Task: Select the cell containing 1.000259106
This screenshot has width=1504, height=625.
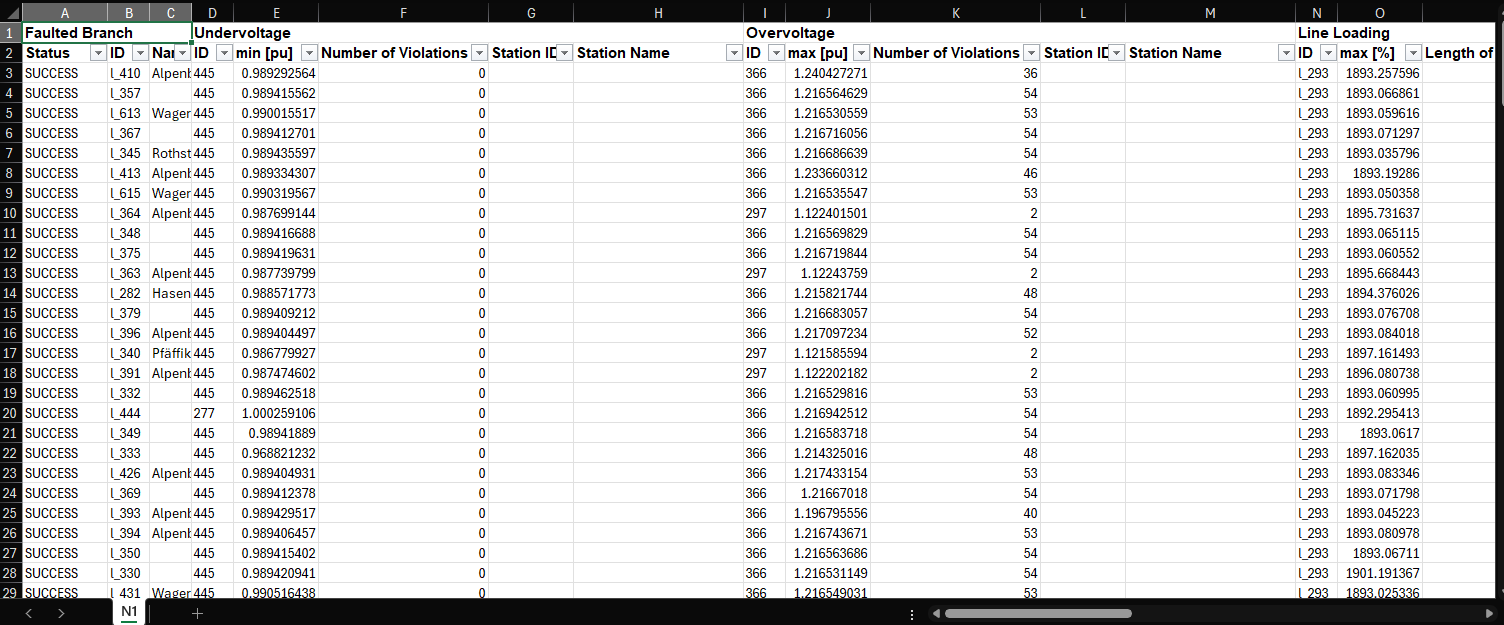Action: 276,413
